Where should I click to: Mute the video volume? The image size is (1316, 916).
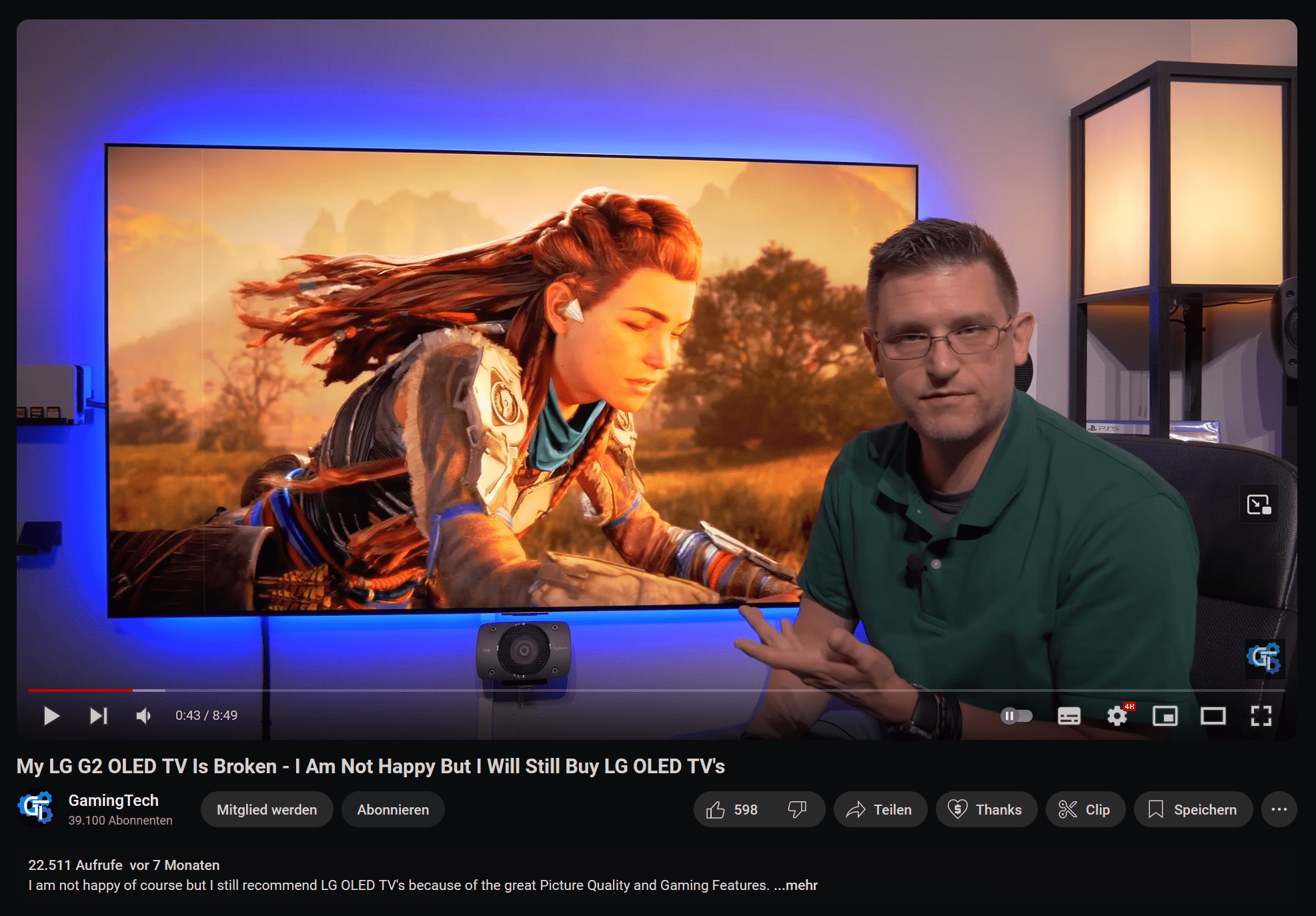(x=143, y=716)
